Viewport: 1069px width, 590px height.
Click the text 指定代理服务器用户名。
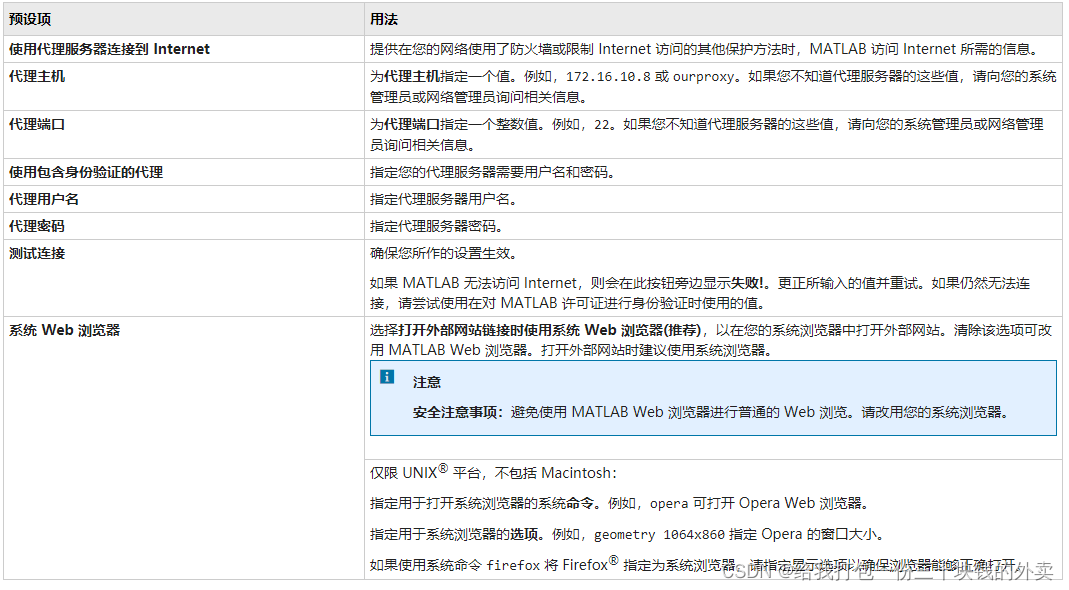tap(444, 199)
